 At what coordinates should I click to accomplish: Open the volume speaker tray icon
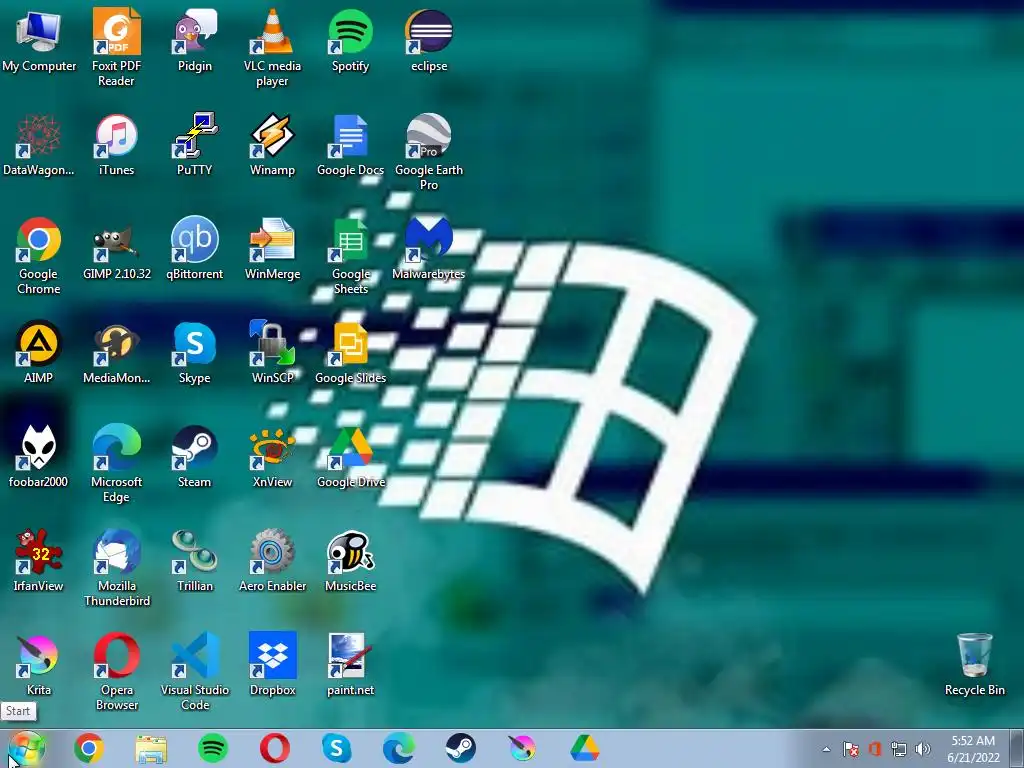[x=923, y=749]
